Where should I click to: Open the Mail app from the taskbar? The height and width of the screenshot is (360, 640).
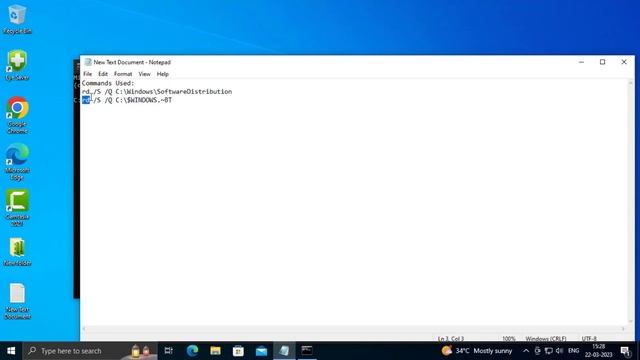pyautogui.click(x=261, y=351)
